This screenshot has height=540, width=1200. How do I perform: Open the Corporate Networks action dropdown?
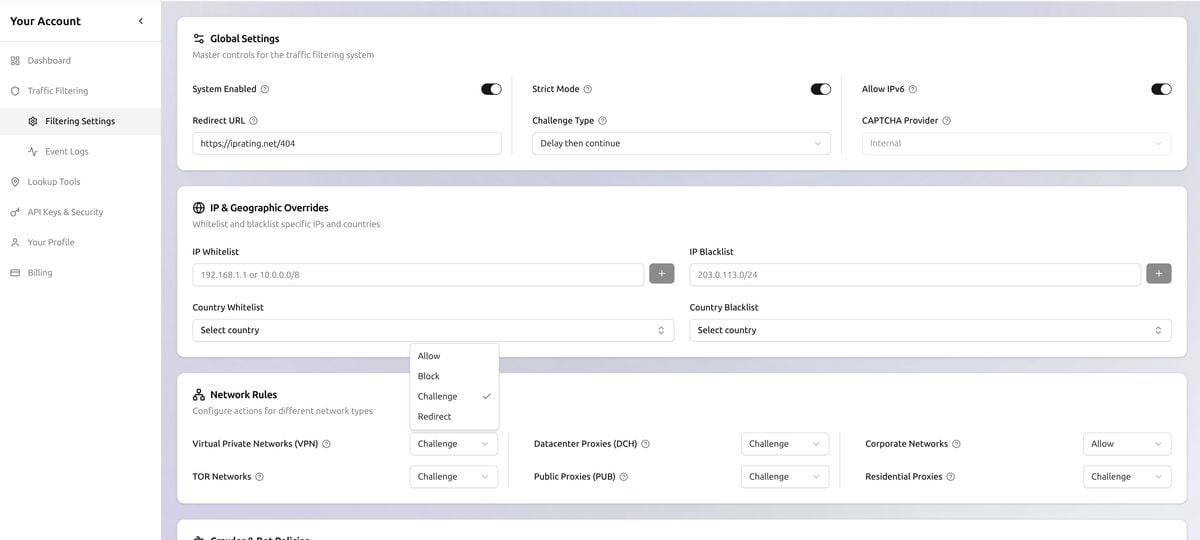pyautogui.click(x=1127, y=444)
